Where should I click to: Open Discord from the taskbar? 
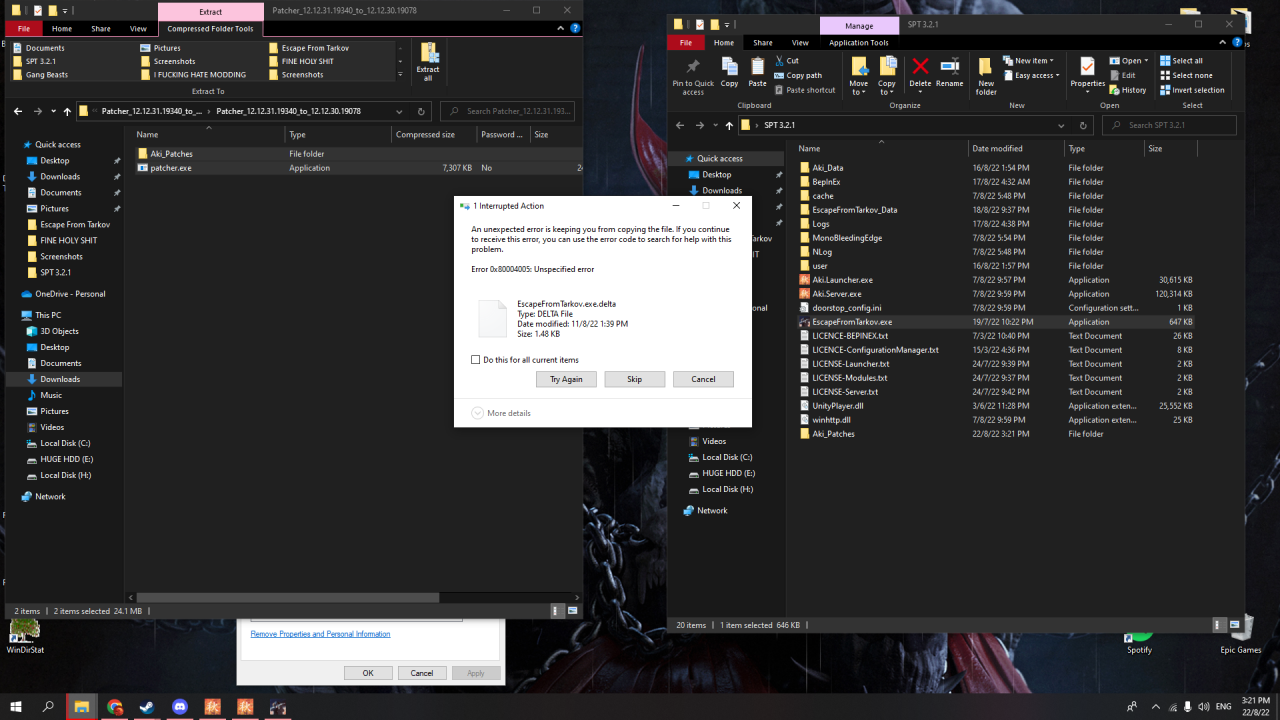179,707
